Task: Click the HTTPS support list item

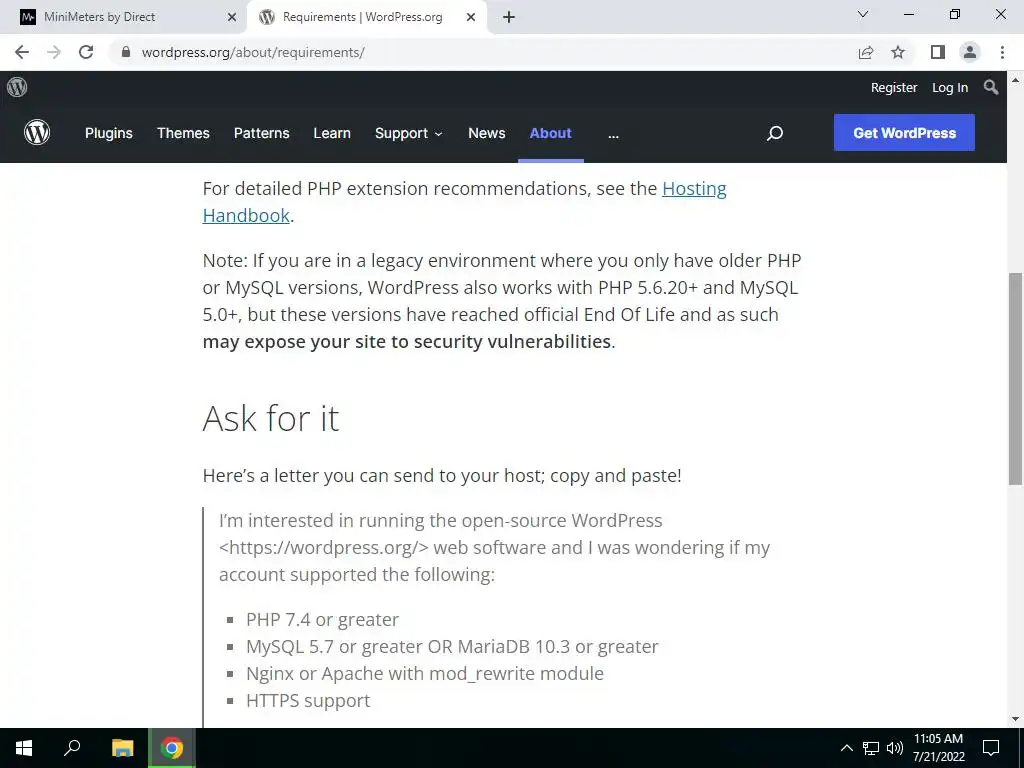Action: pos(308,700)
